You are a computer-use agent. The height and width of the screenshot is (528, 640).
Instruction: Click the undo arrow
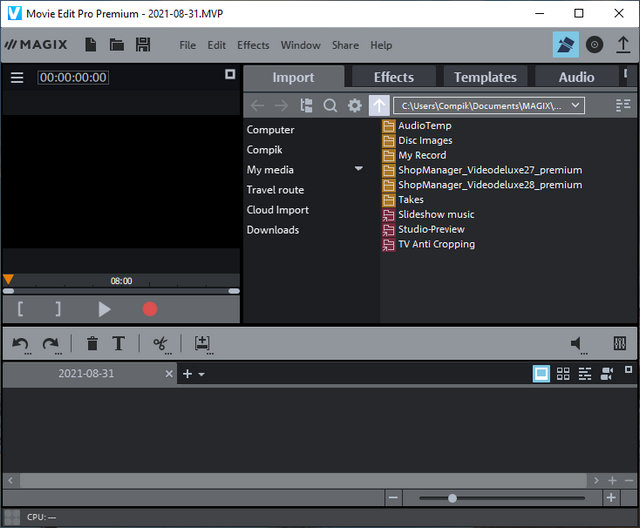point(20,344)
